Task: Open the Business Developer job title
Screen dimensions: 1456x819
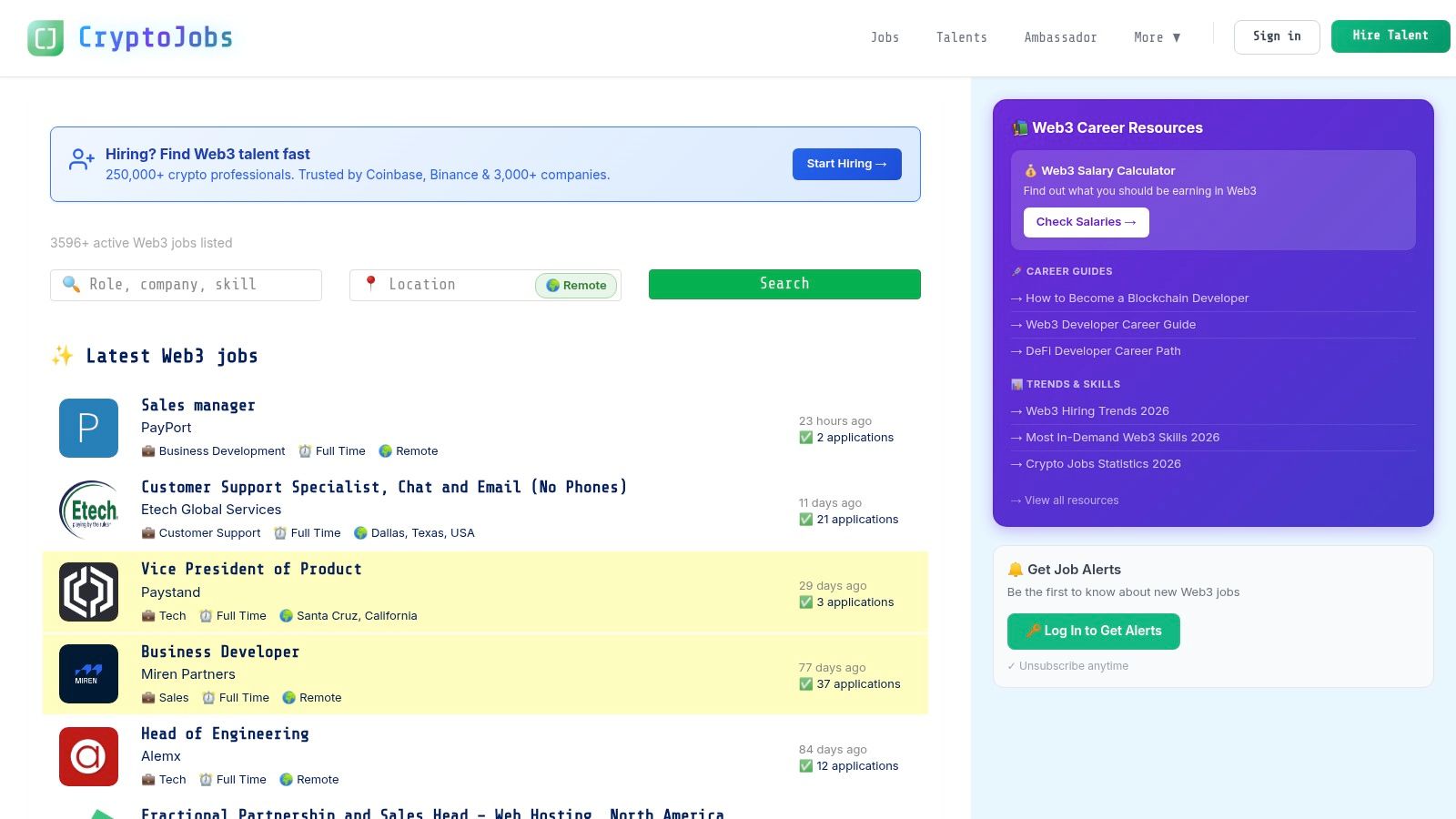Action: point(220,652)
